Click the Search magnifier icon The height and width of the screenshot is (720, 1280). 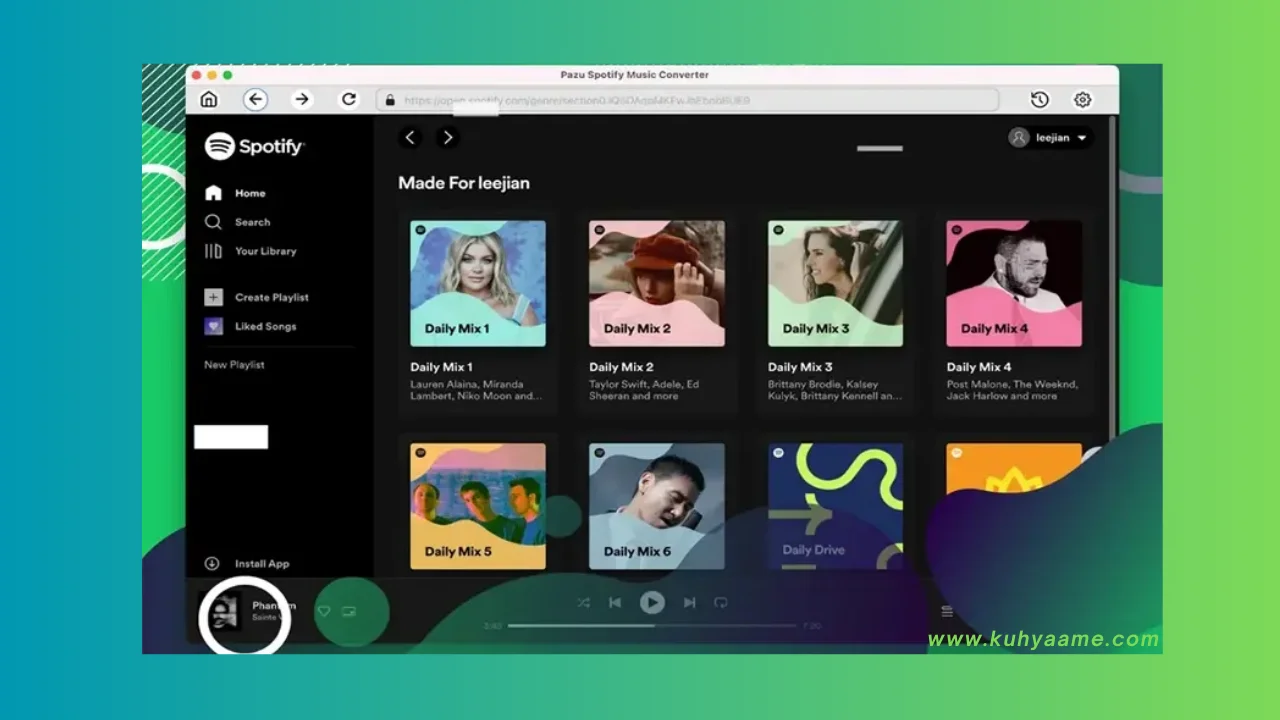213,222
